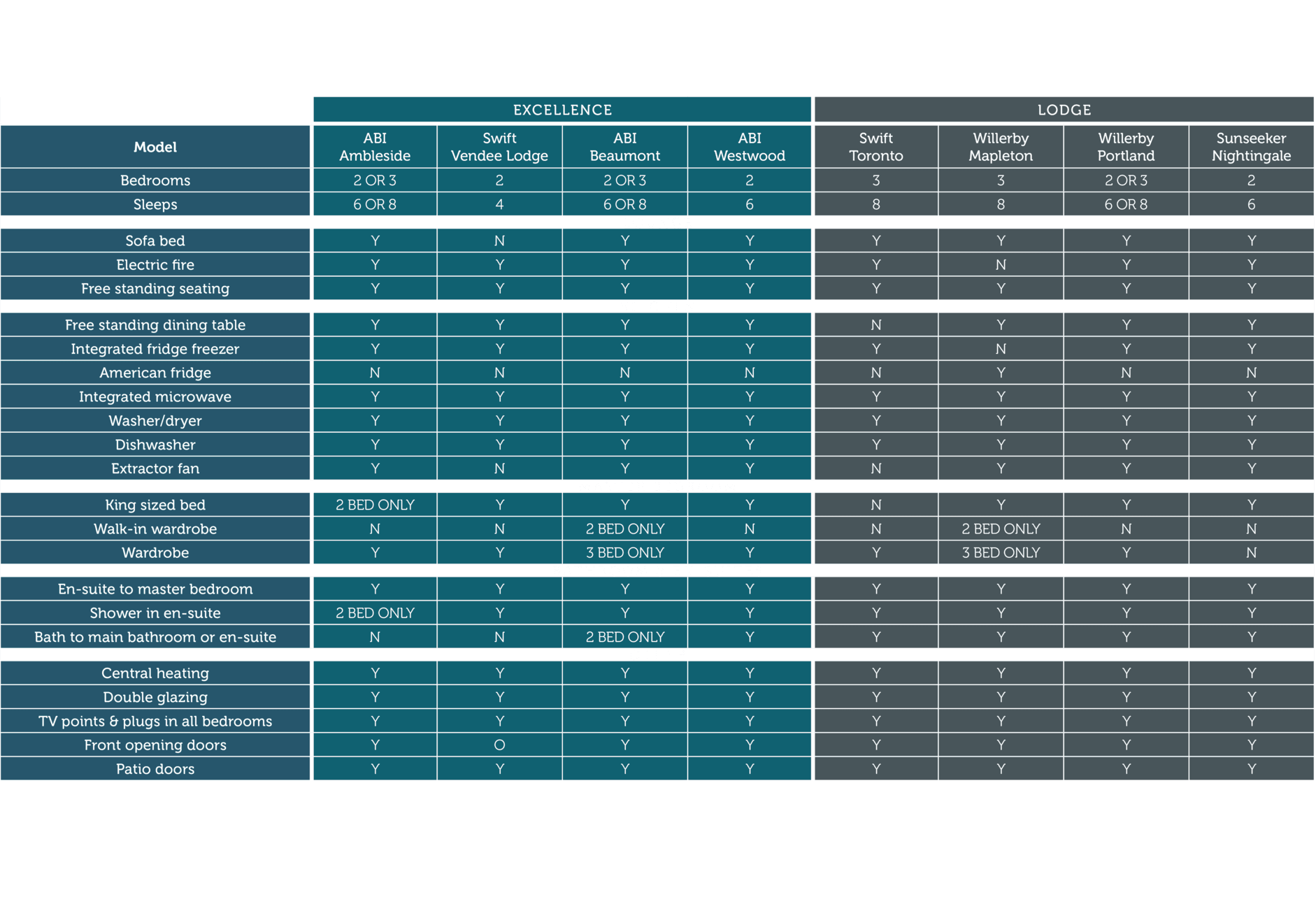
Task: Select the Free standing dining table label
Action: [x=155, y=324]
